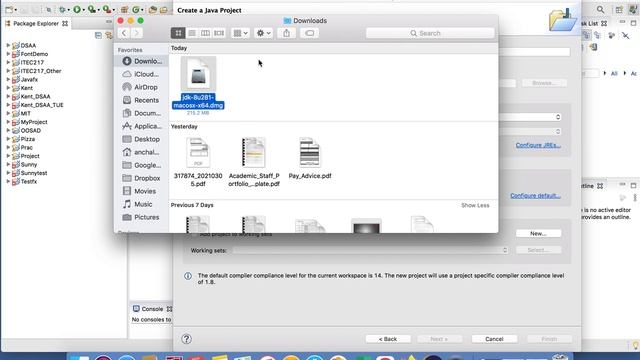Open the Working sets combo box

pos(371,250)
